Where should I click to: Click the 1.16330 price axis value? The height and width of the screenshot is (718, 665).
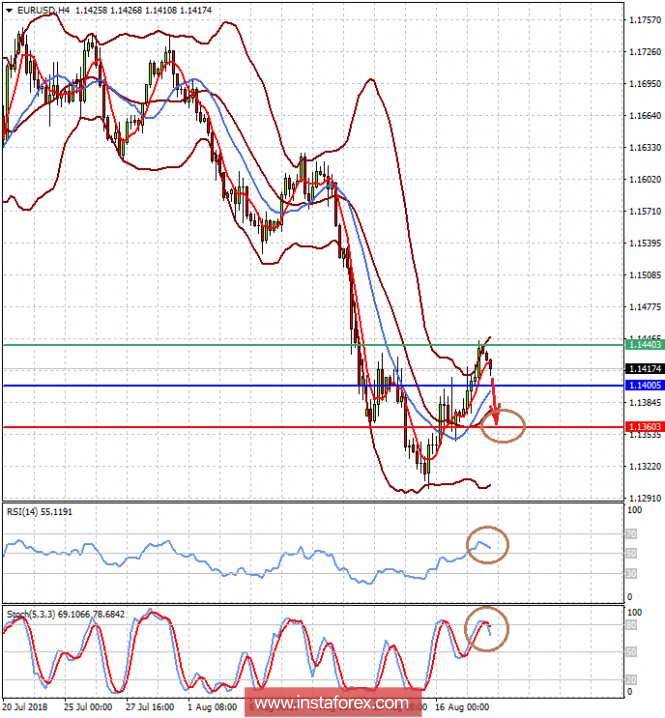pos(645,147)
